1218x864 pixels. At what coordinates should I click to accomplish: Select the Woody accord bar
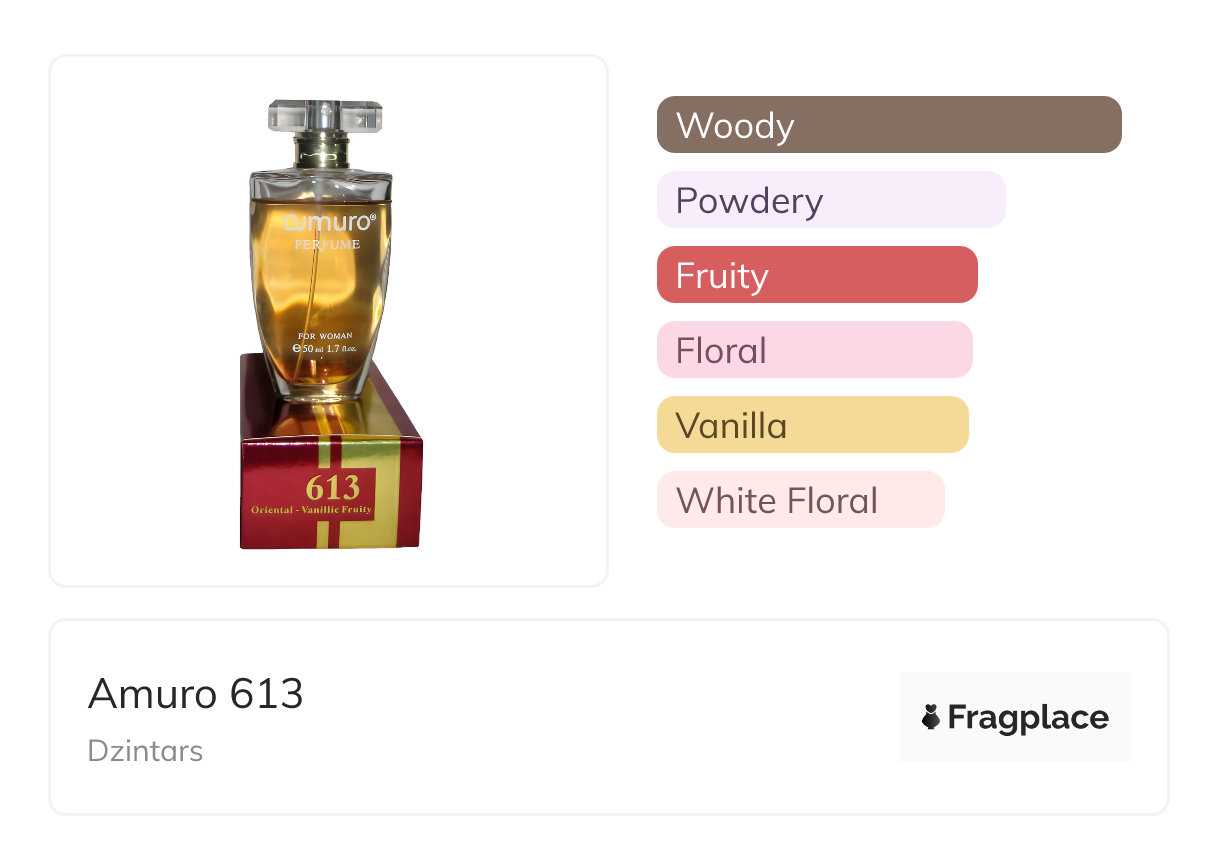click(889, 125)
